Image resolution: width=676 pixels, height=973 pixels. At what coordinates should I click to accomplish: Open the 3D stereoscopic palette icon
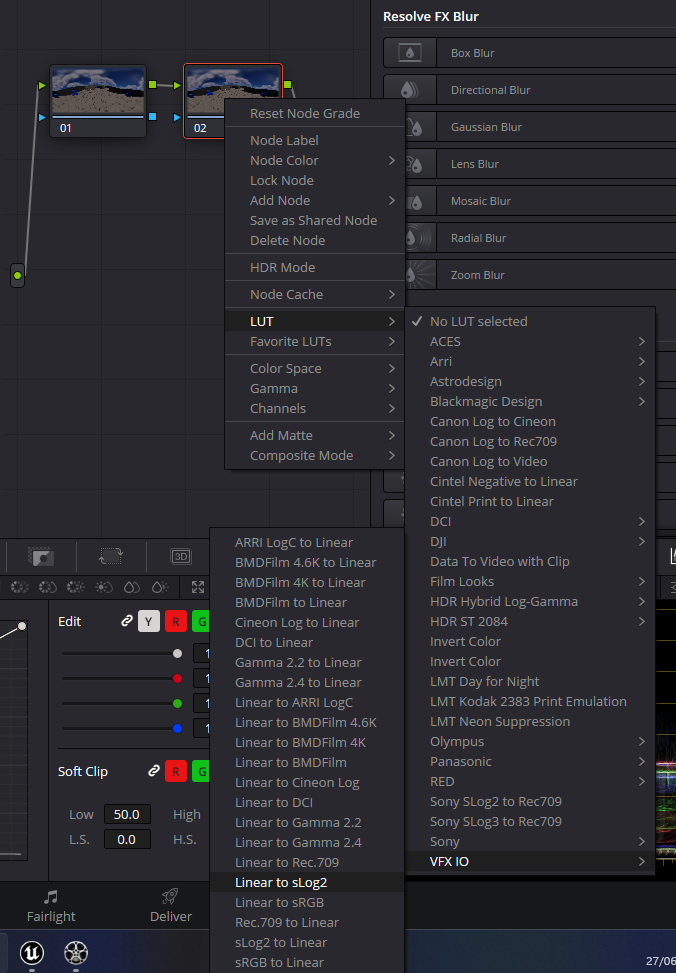181,556
